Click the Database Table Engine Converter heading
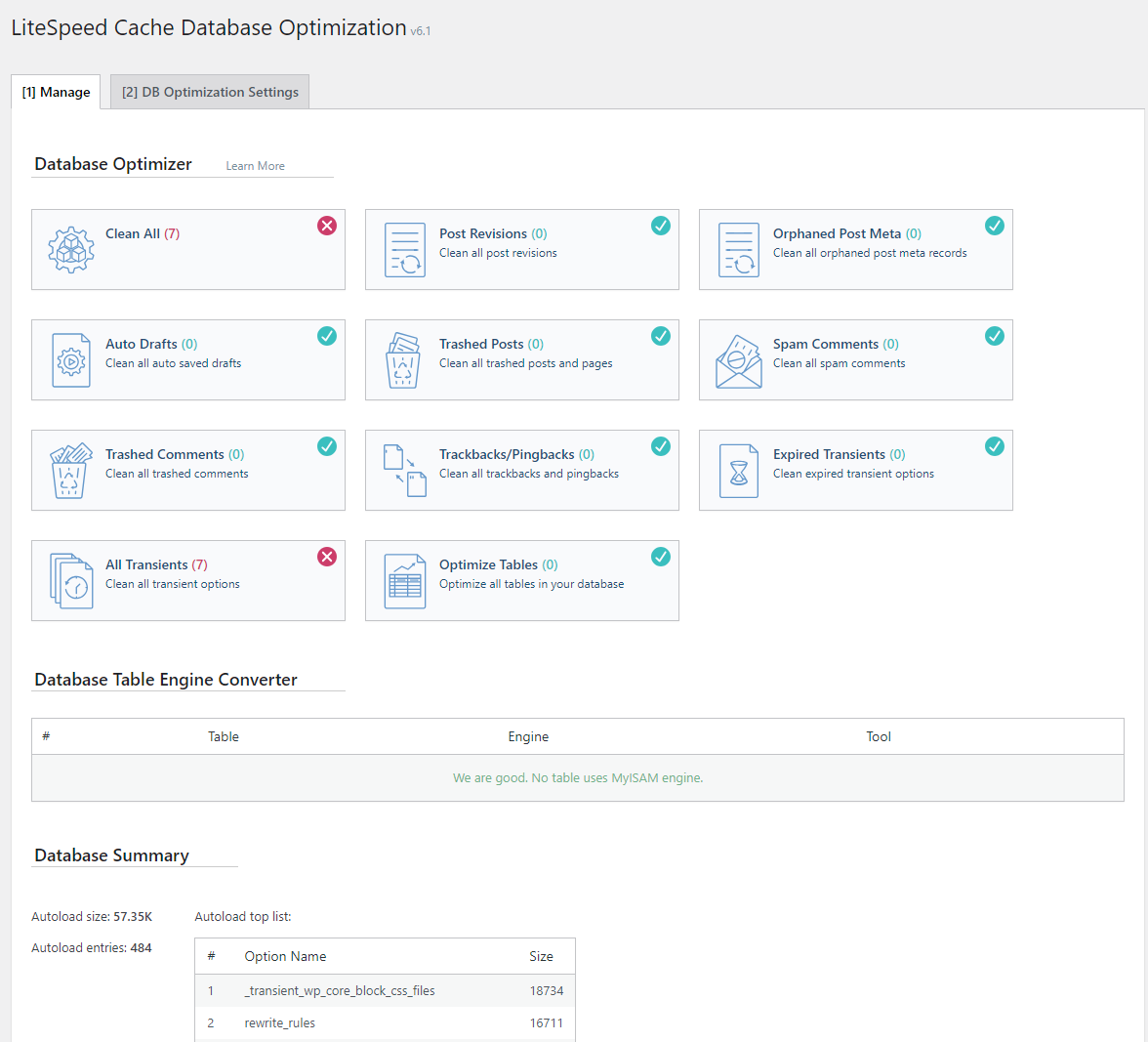The image size is (1148, 1042). click(x=166, y=680)
